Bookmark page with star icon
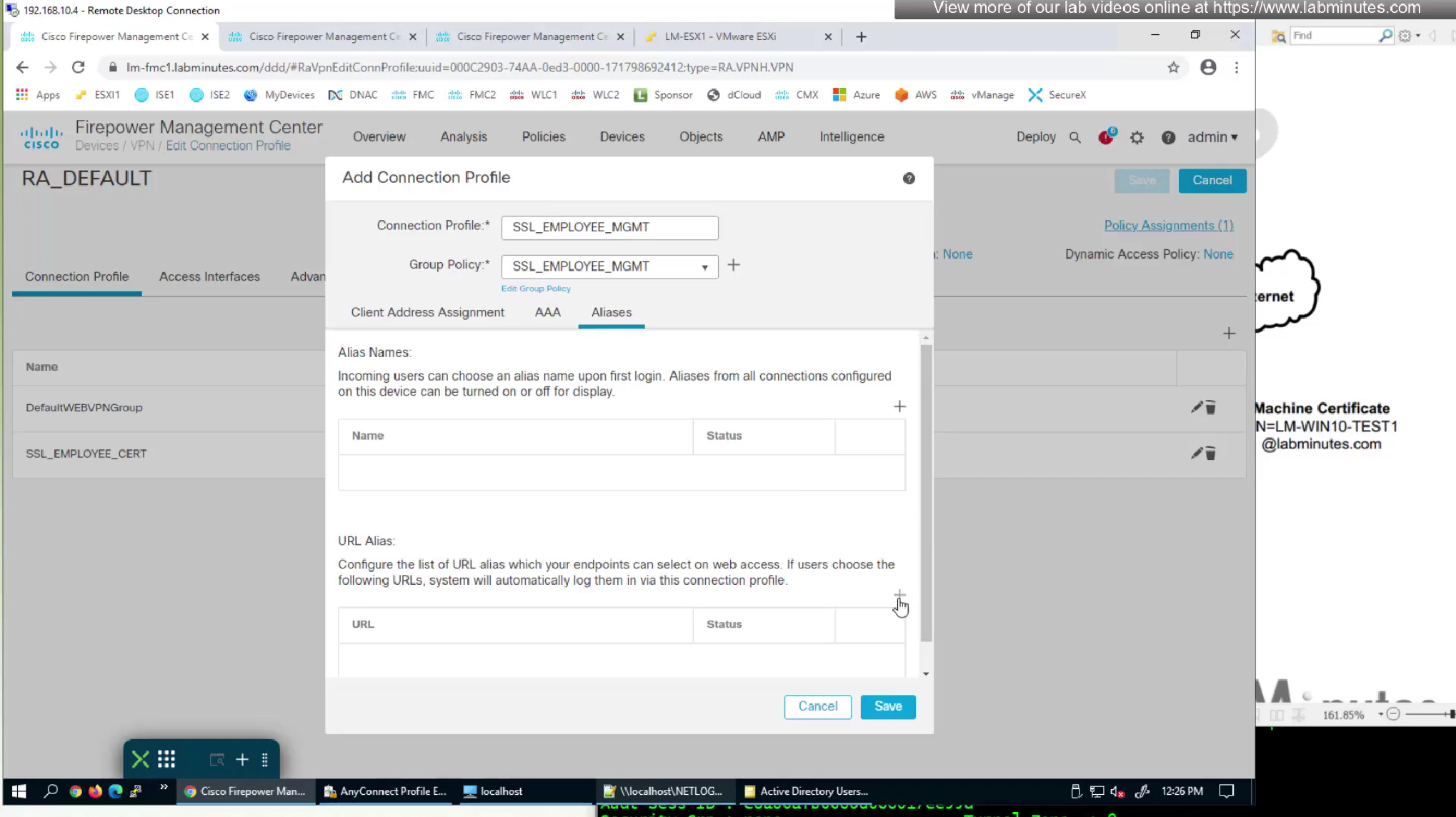Screen dimensions: 1456x817 tap(1173, 67)
